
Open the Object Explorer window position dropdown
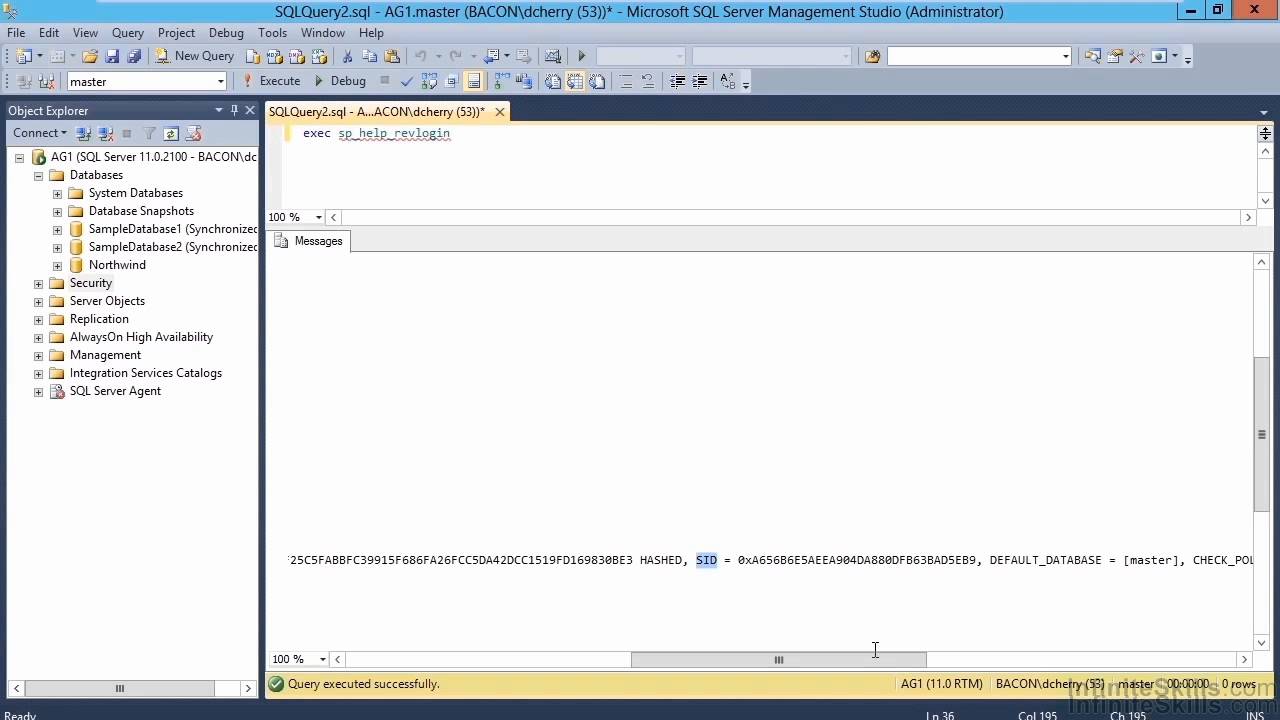click(x=219, y=110)
